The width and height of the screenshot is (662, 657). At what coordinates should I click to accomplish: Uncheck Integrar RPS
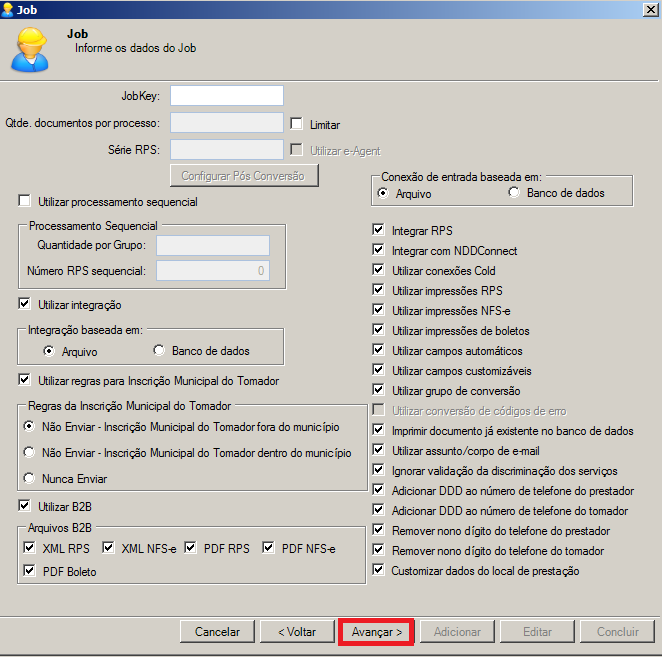[x=378, y=230]
